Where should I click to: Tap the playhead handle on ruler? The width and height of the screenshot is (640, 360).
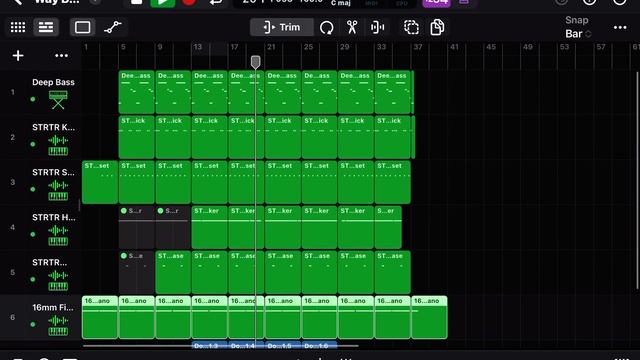256,62
